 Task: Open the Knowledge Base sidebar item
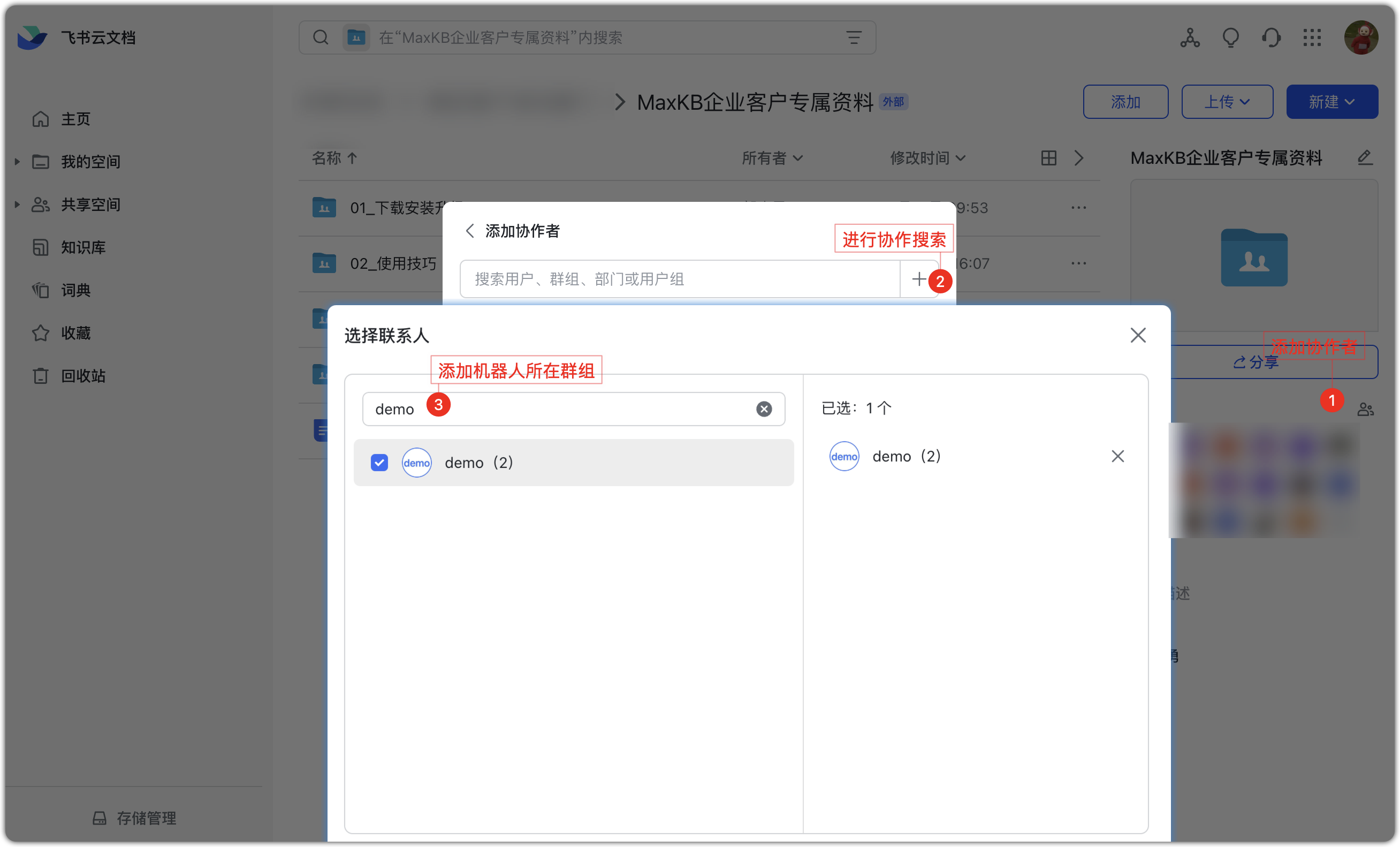point(83,247)
